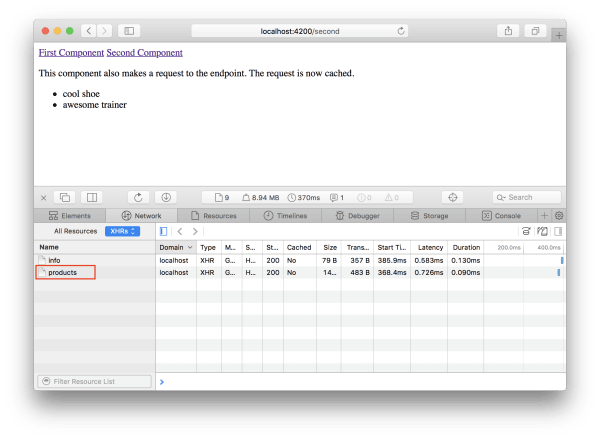This screenshot has width=600, height=439.
Task: Add new inspector tab plus icon
Action: [544, 216]
